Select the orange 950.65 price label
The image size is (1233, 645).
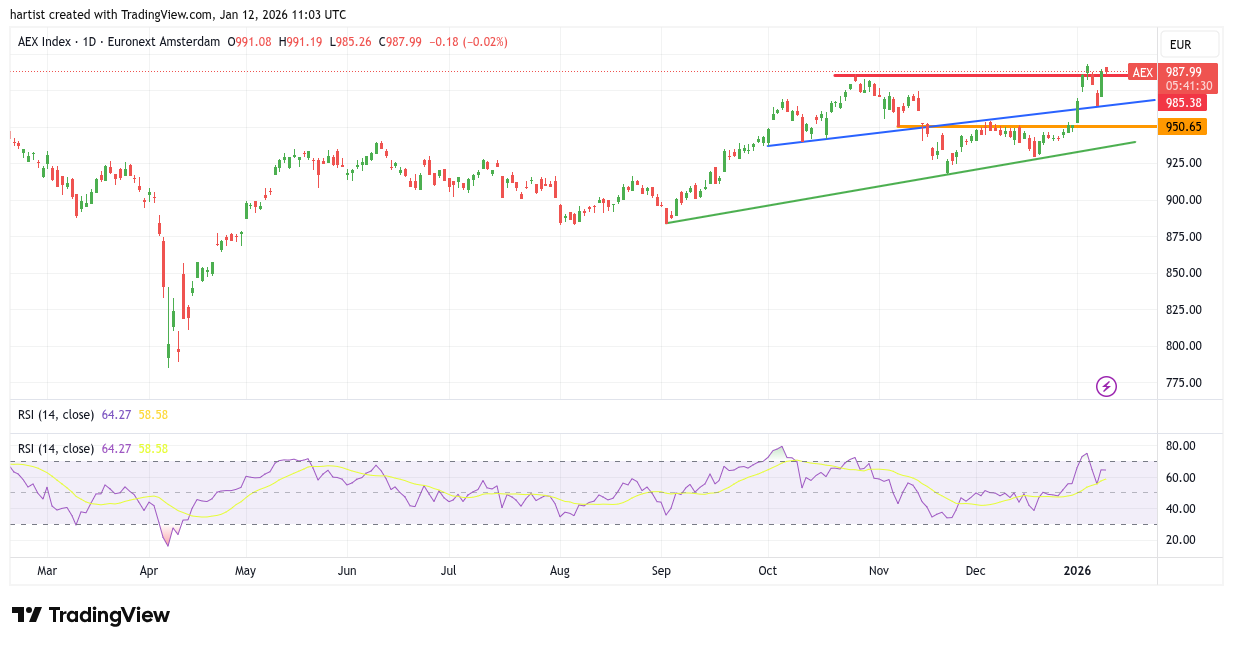point(1182,127)
